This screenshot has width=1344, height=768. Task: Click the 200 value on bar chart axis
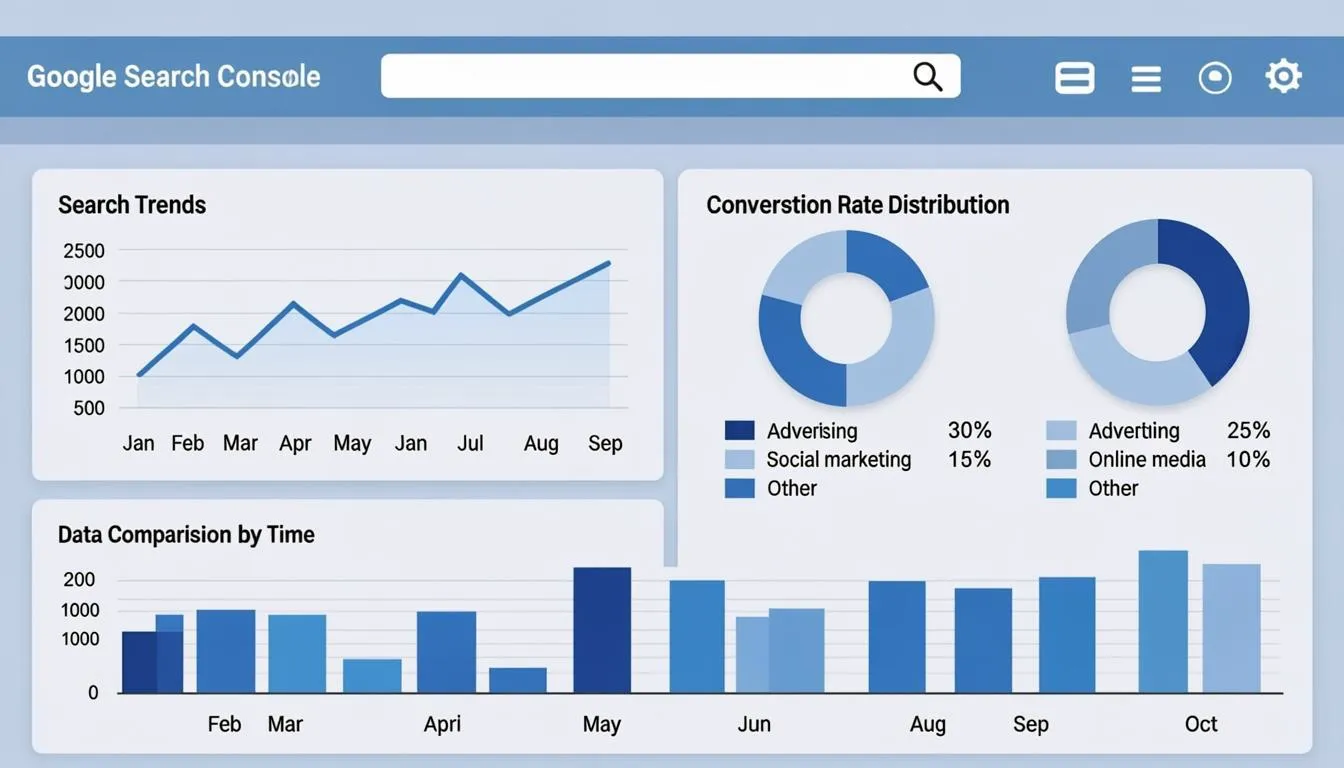pyautogui.click(x=79, y=580)
